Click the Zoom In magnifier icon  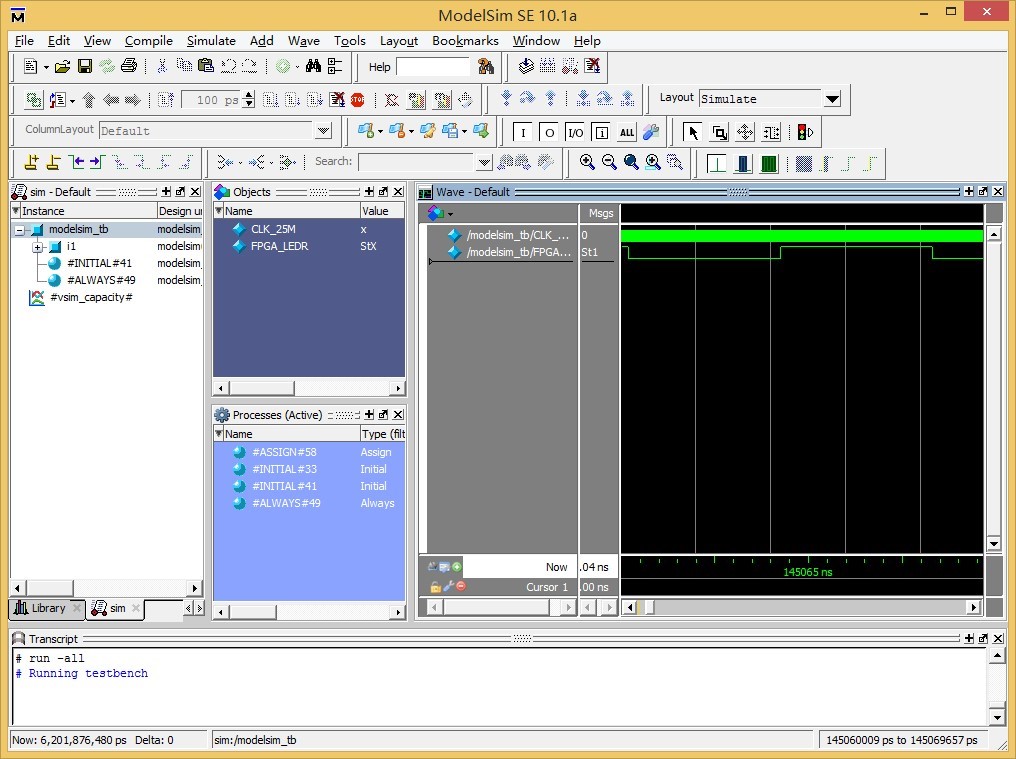[587, 162]
